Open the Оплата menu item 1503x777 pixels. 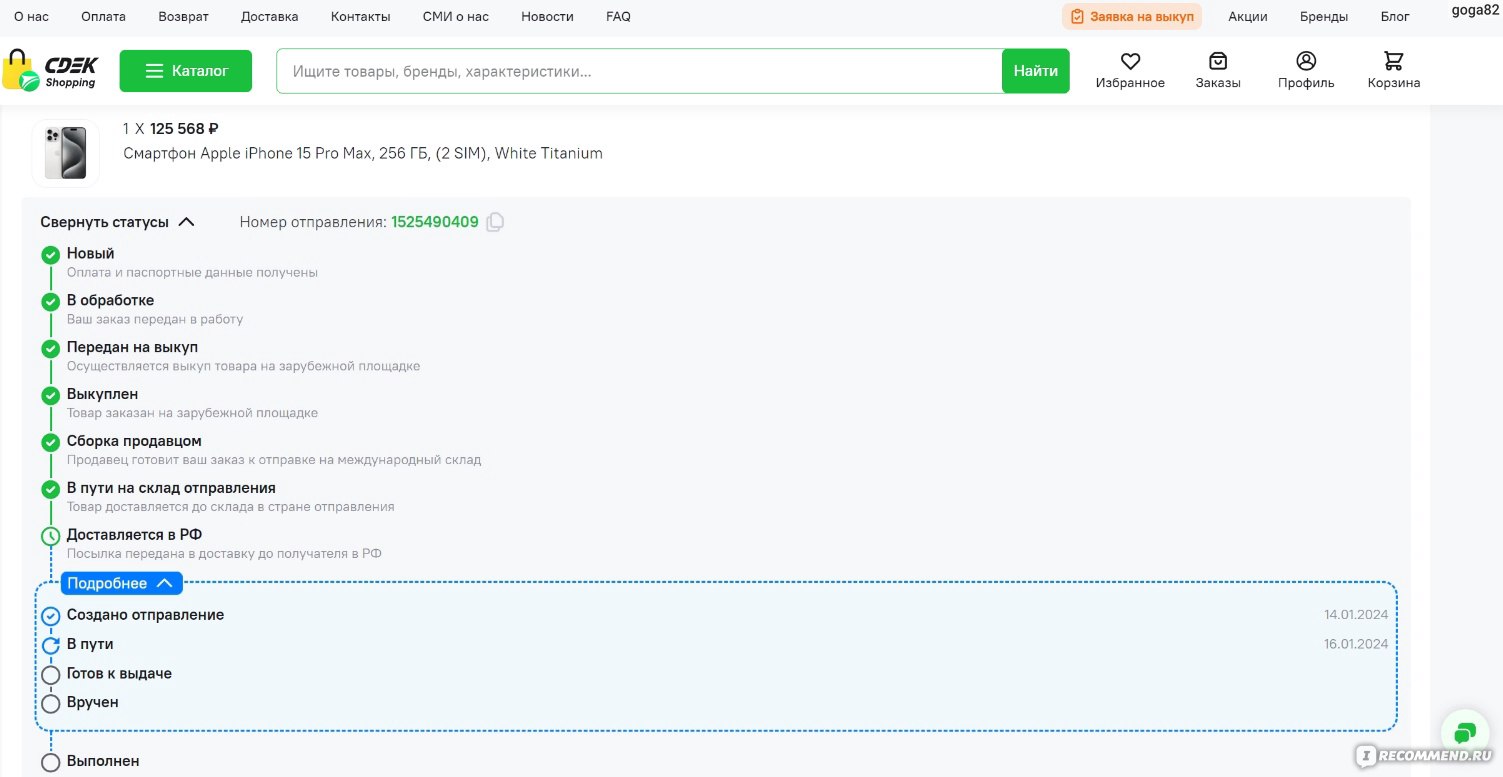tap(103, 17)
